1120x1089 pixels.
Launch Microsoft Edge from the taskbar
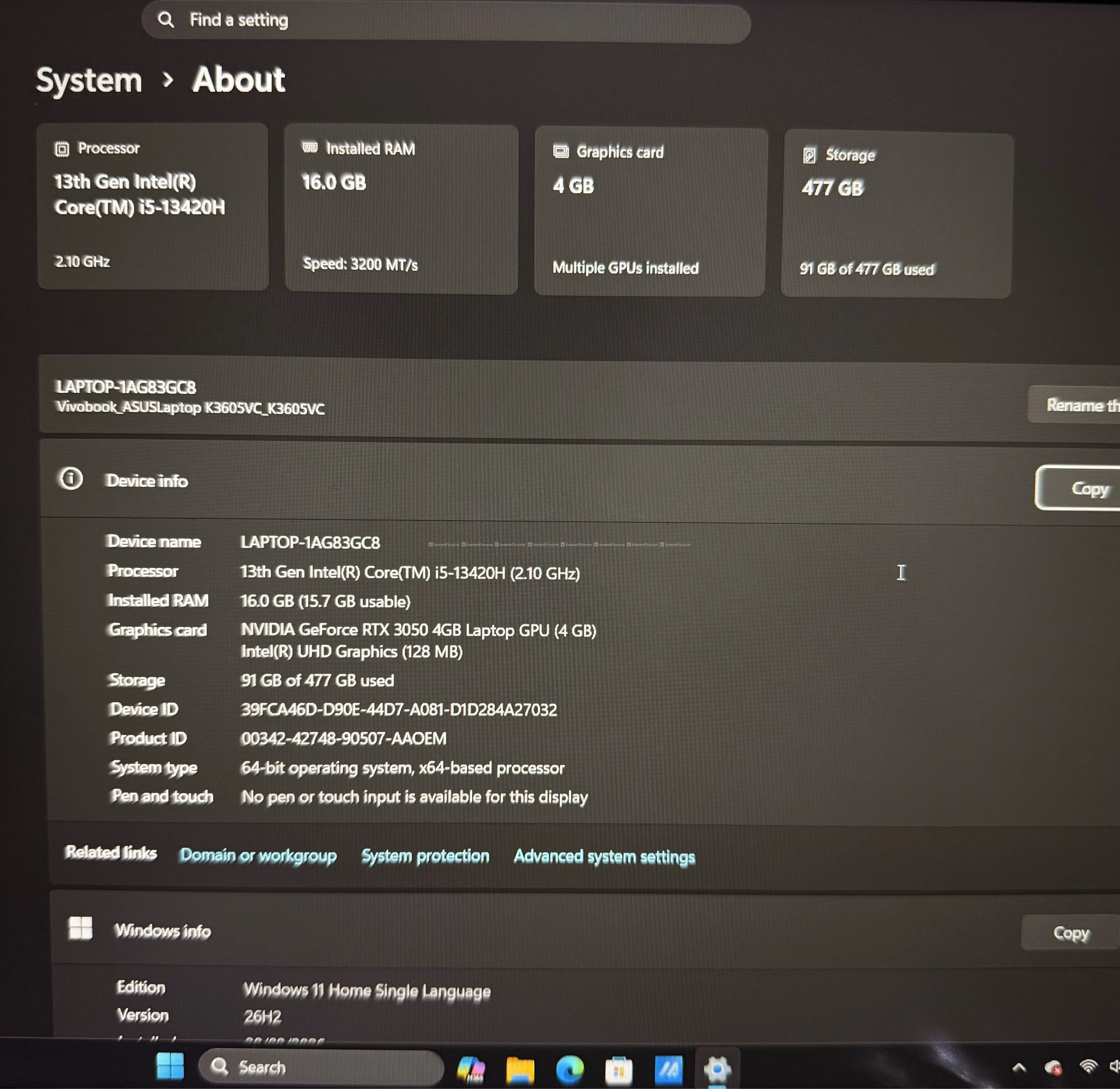(570, 1069)
